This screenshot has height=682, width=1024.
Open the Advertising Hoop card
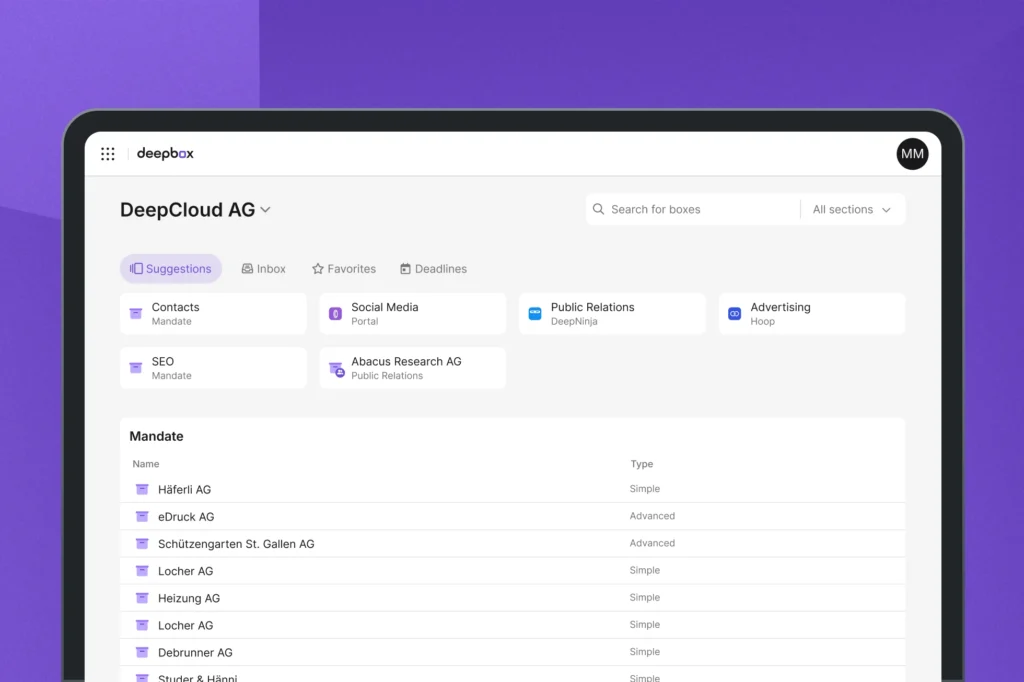pos(812,314)
